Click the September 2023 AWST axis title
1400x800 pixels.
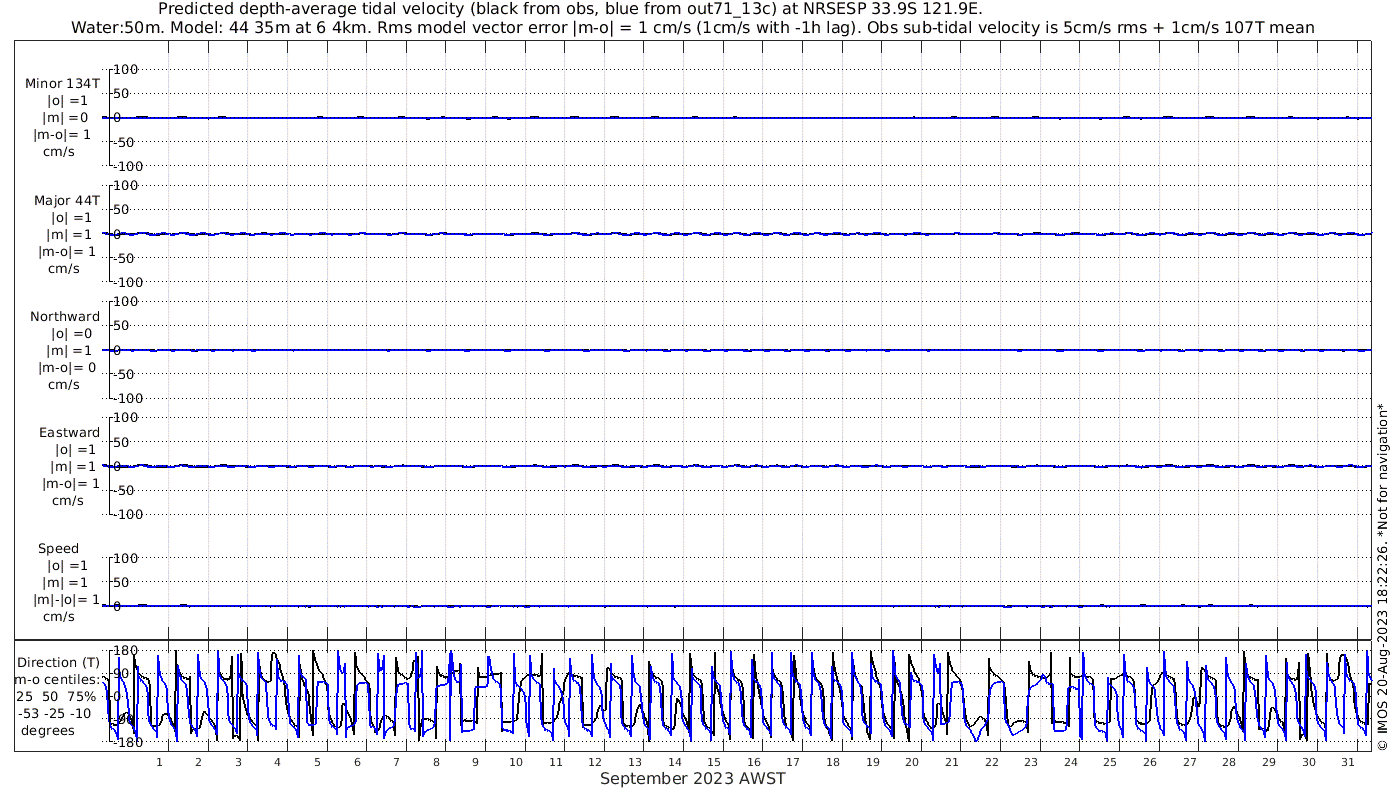(693, 779)
